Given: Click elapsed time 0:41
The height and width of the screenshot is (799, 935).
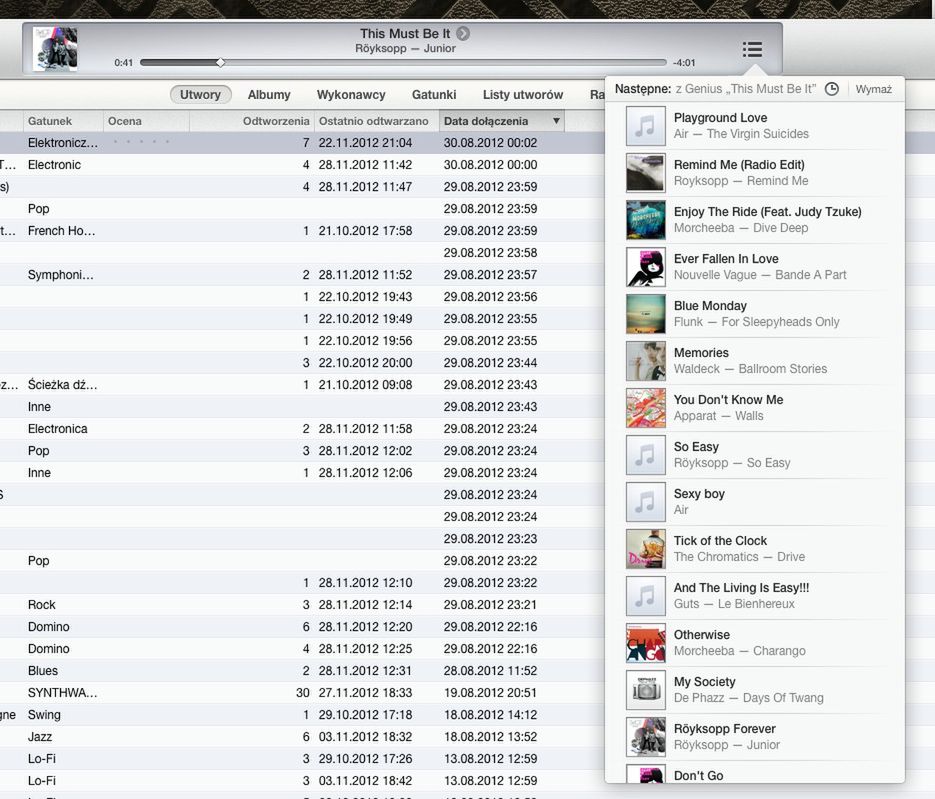Looking at the screenshot, I should [x=123, y=63].
